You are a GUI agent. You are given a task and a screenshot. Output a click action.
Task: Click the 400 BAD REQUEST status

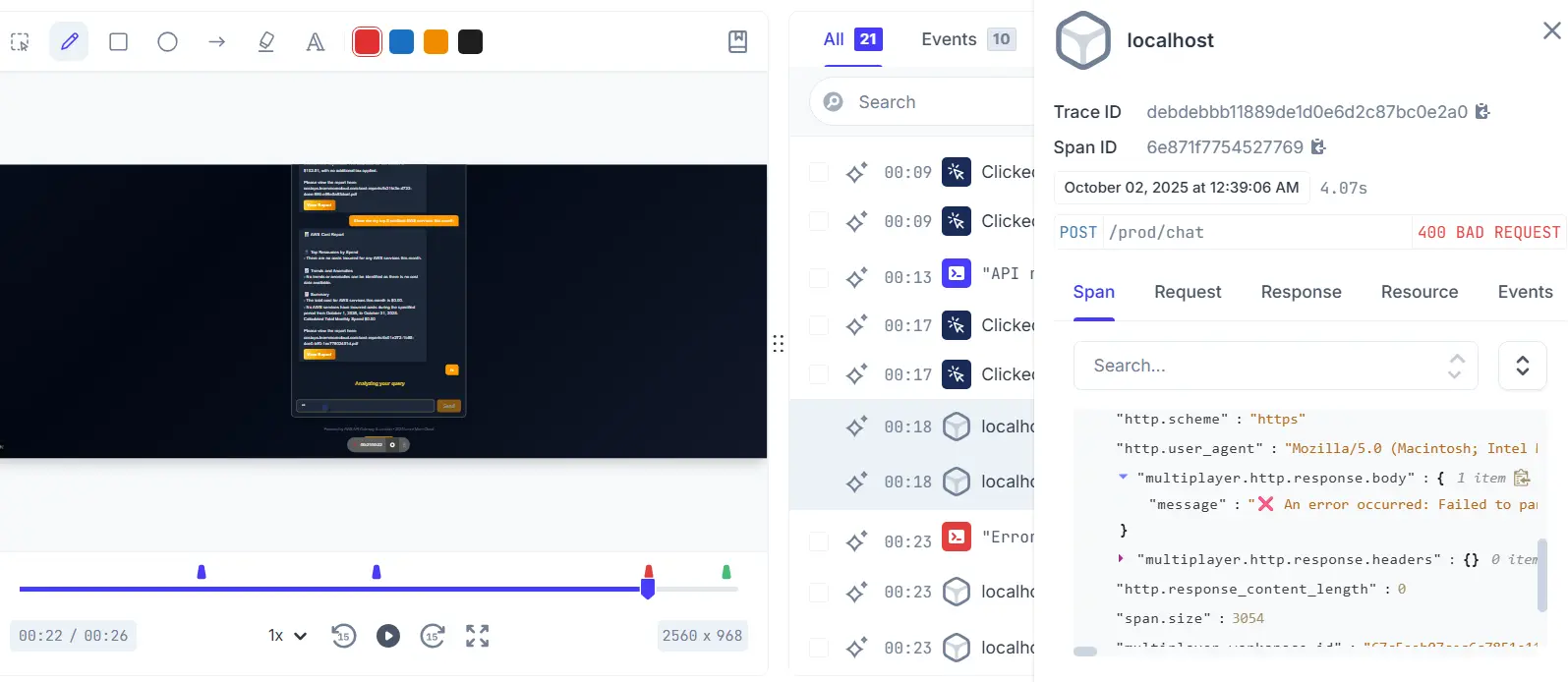(1488, 232)
